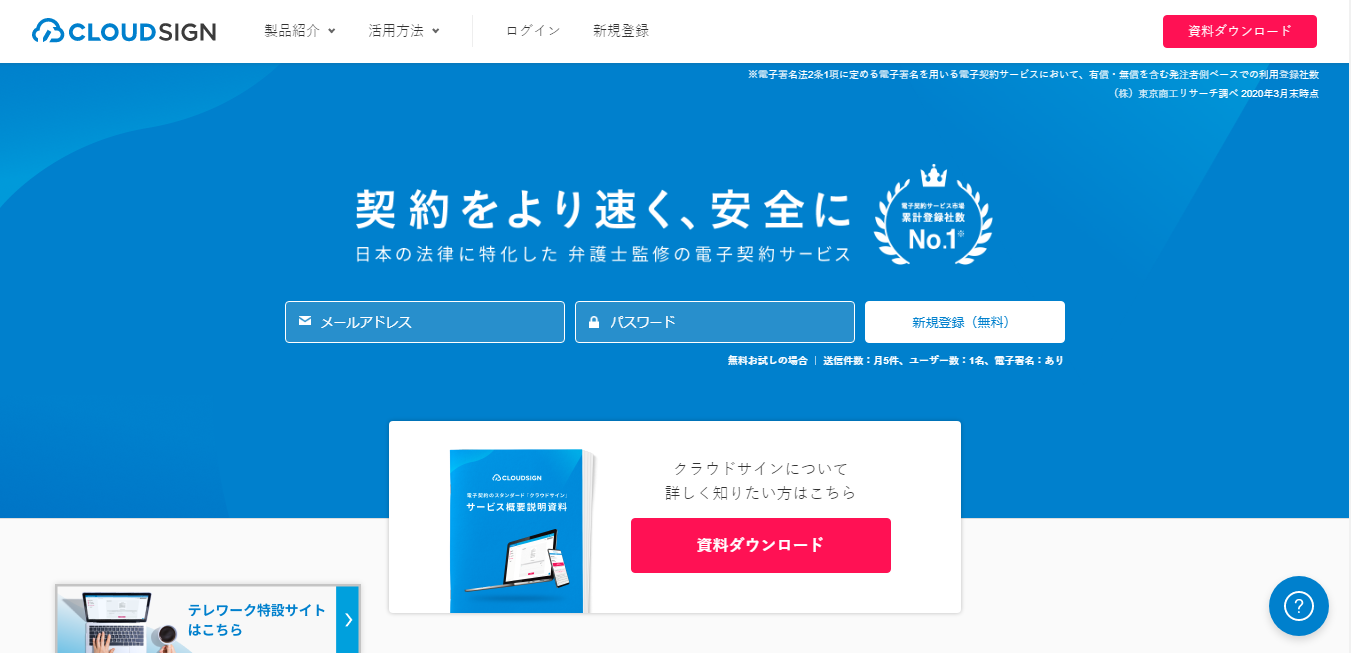
Task: Open the 新規登録 link in header
Action: 621,31
